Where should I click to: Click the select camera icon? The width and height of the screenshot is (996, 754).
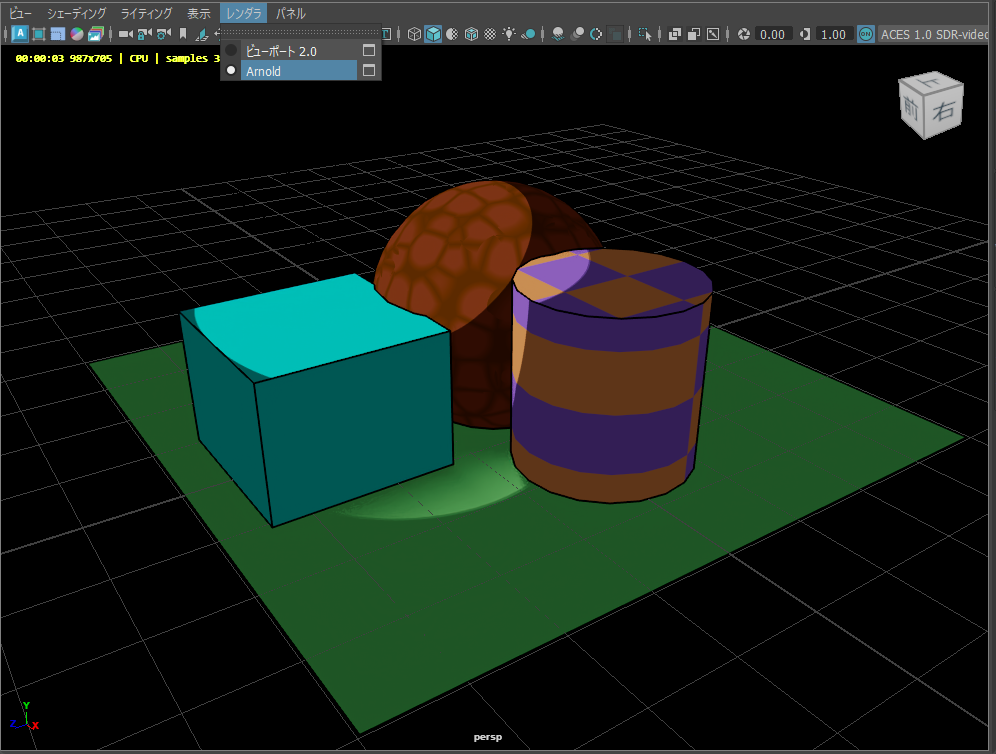pos(126,34)
